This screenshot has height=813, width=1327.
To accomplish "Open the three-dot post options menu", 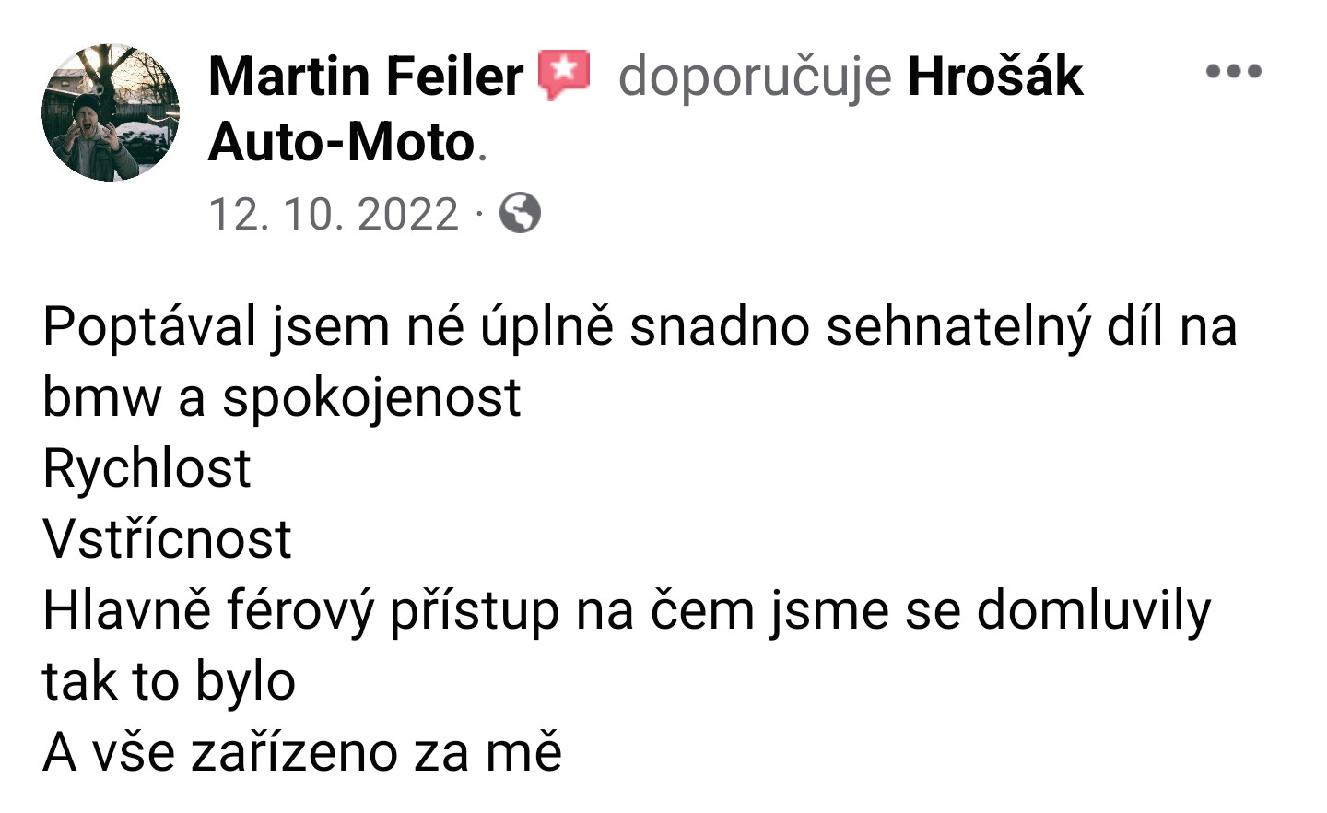I will (x=1233, y=73).
